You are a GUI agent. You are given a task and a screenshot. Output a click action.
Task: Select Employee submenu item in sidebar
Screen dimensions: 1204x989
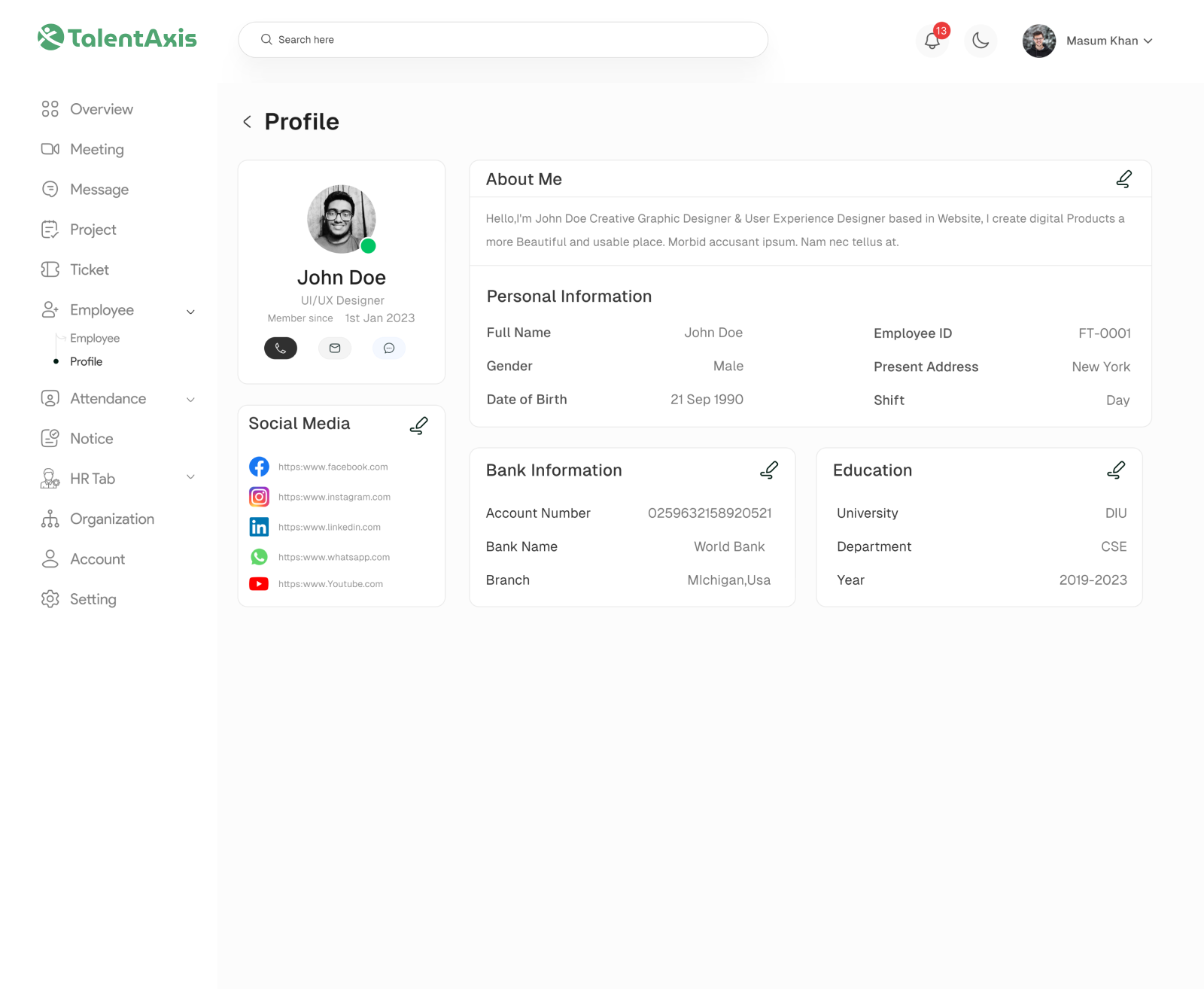coord(95,338)
